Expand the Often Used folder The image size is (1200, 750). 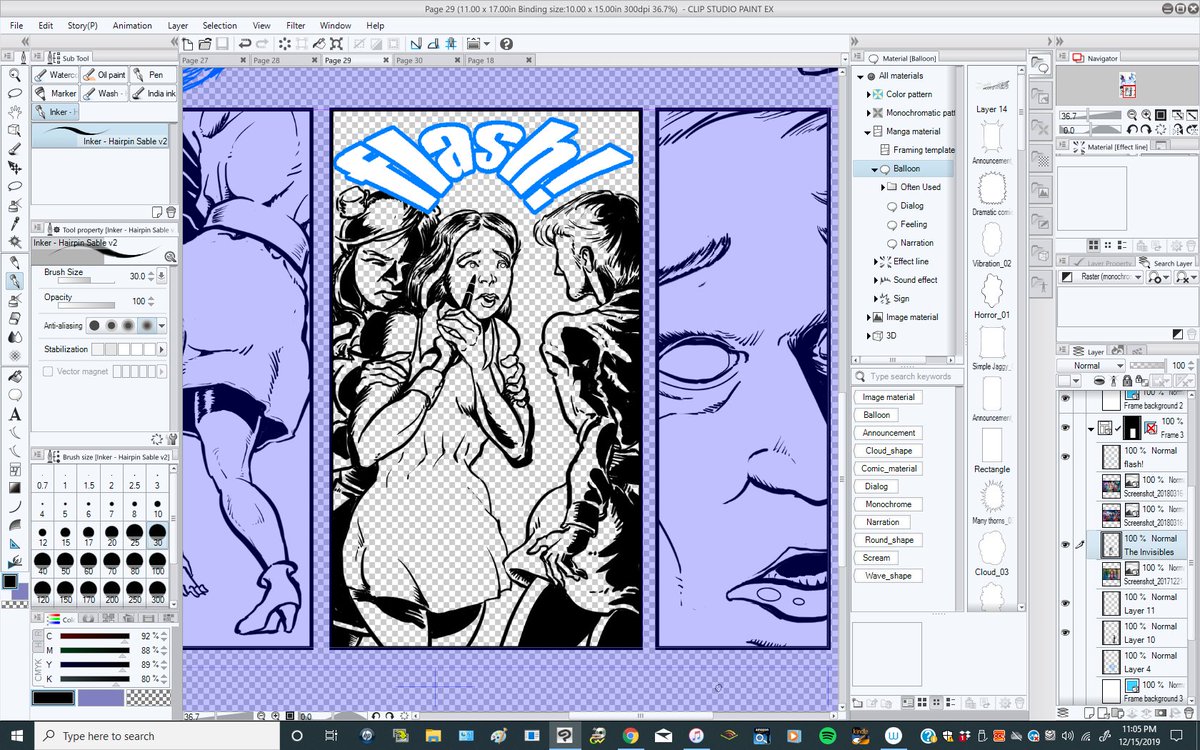point(884,187)
